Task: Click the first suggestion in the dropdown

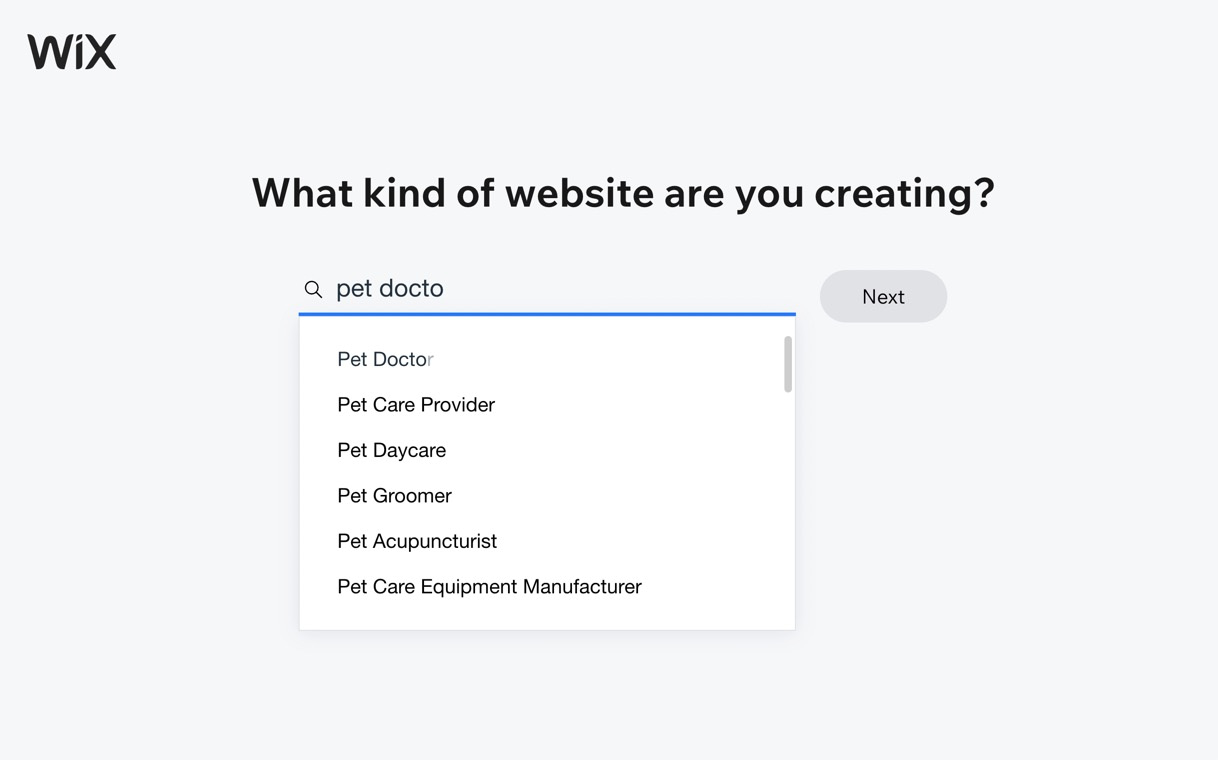Action: (385, 359)
